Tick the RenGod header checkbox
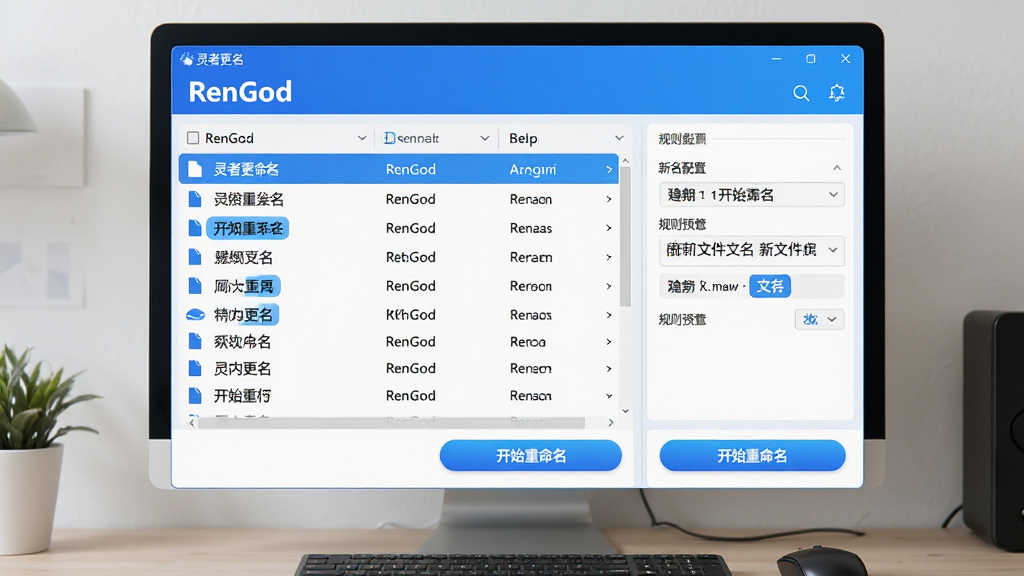Viewport: 1024px width, 576px height. 193,138
